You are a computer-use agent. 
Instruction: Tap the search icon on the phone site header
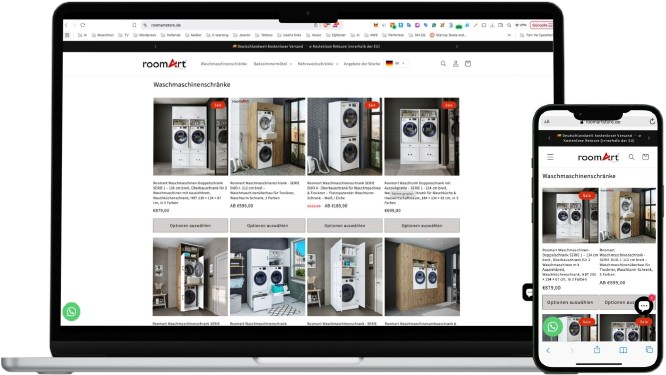pos(631,157)
